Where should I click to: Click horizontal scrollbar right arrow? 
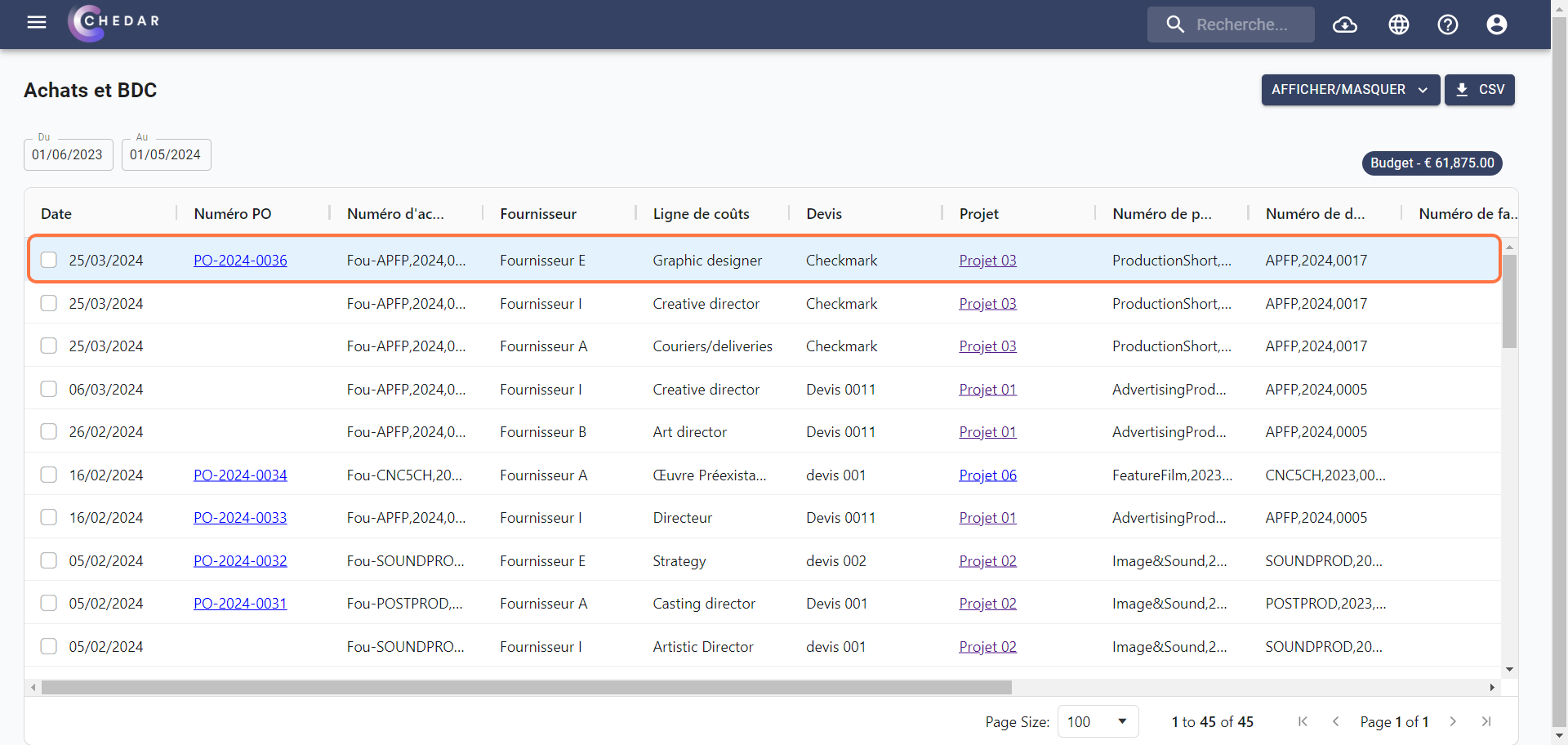click(1492, 687)
